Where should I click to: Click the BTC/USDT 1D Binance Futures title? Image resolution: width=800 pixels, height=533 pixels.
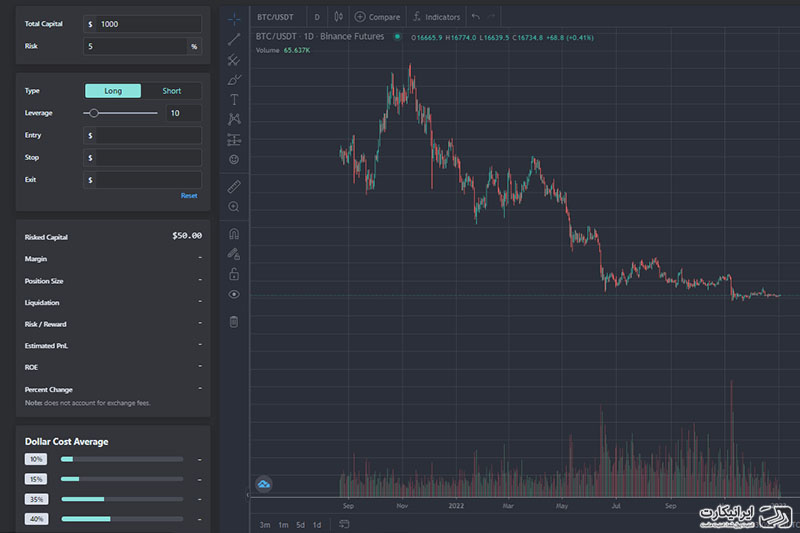[320, 36]
